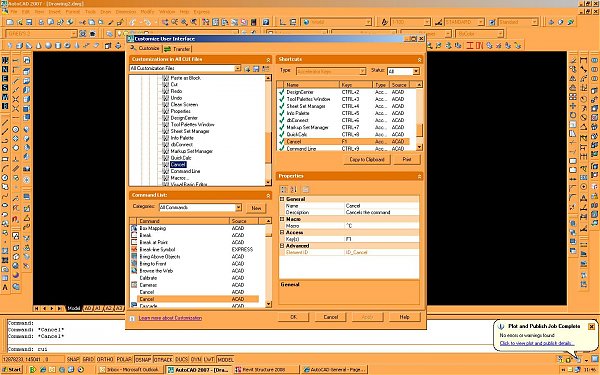Switch to the Customize tab
This screenshot has height=375, width=600.
145,48
